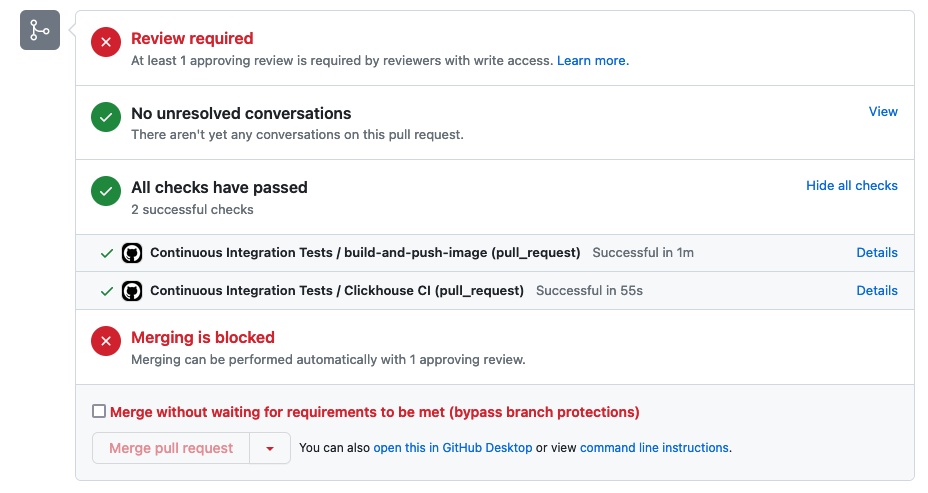This screenshot has height=493, width=928.
Task: Open Details for build-and-push-image check
Action: [877, 253]
